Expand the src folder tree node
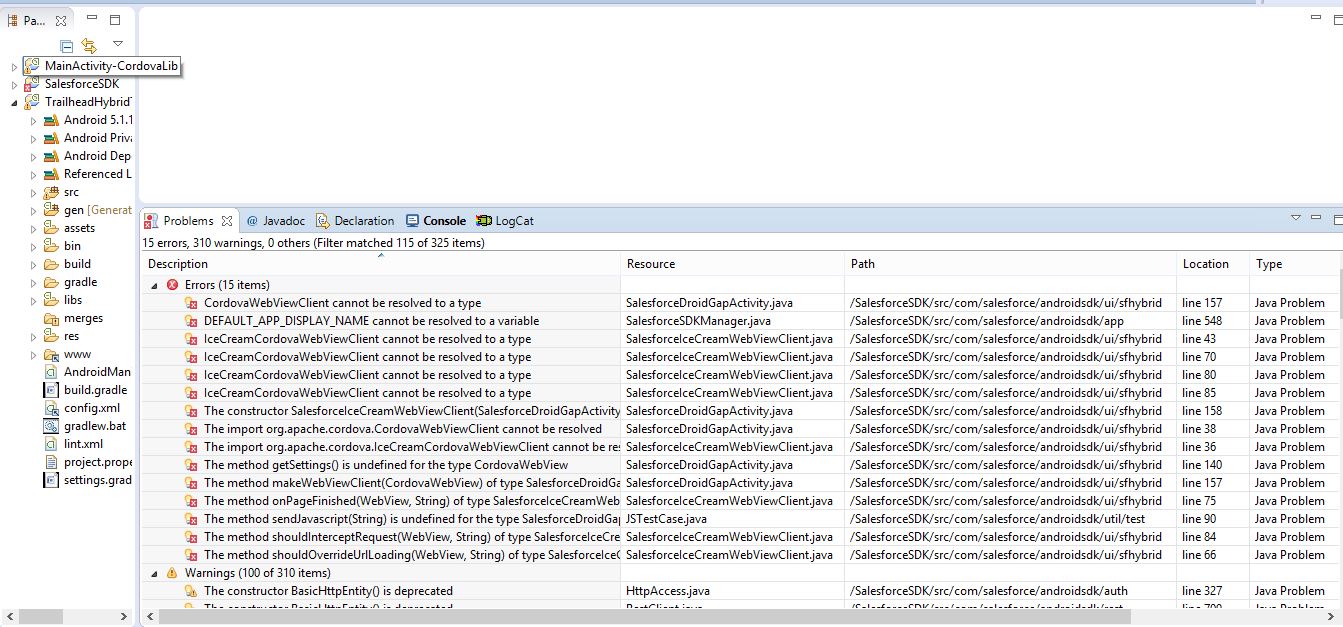Image resolution: width=1343 pixels, height=627 pixels. tap(33, 192)
